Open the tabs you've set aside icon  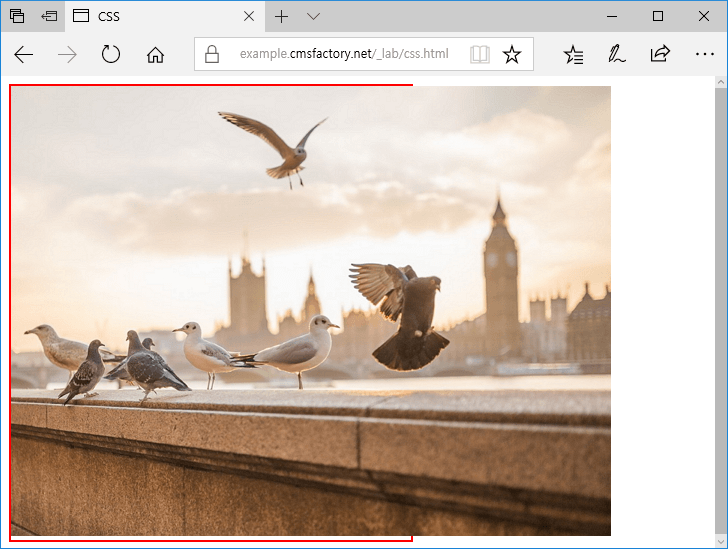[17, 16]
